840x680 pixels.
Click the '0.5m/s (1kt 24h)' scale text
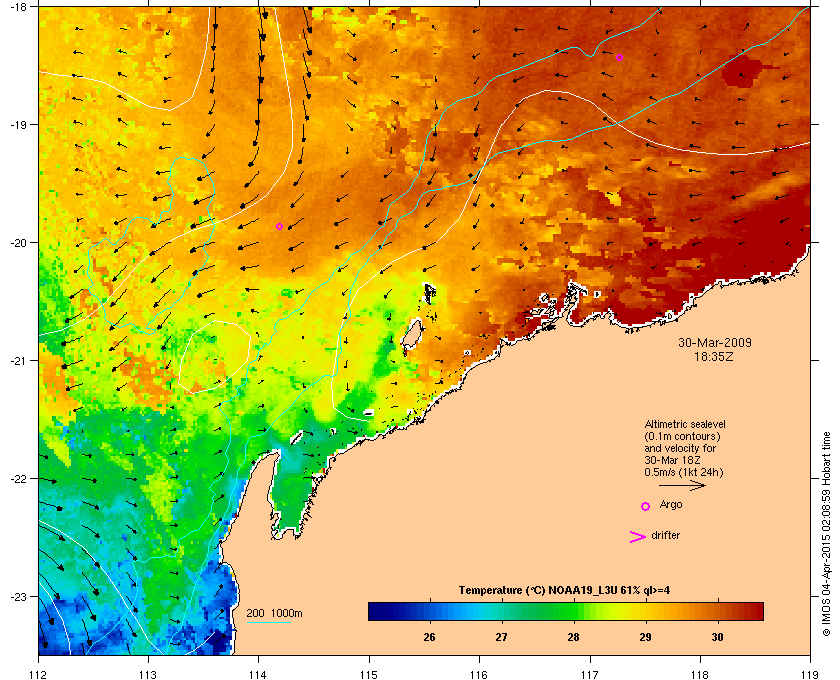click(x=684, y=473)
